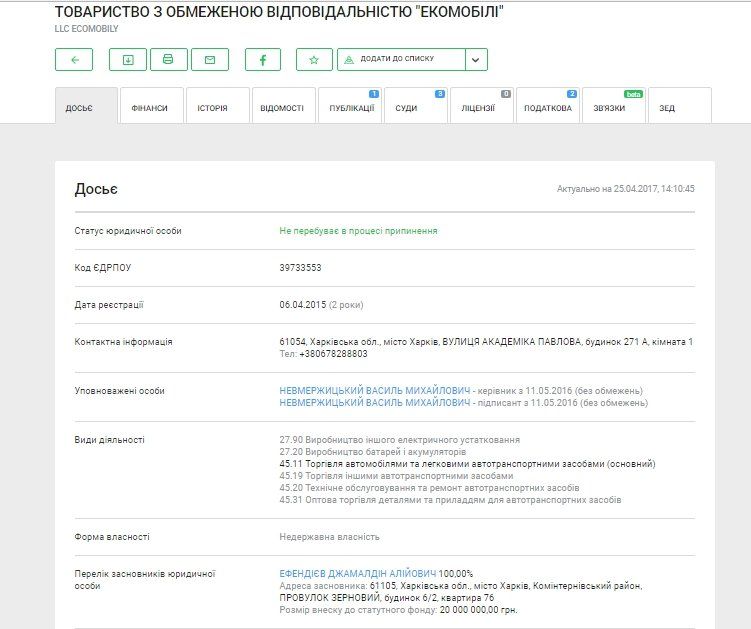This screenshot has width=751, height=629.
Task: Click activity 27.20 Виробництво батарей і акумуляторів
Action: (373, 452)
